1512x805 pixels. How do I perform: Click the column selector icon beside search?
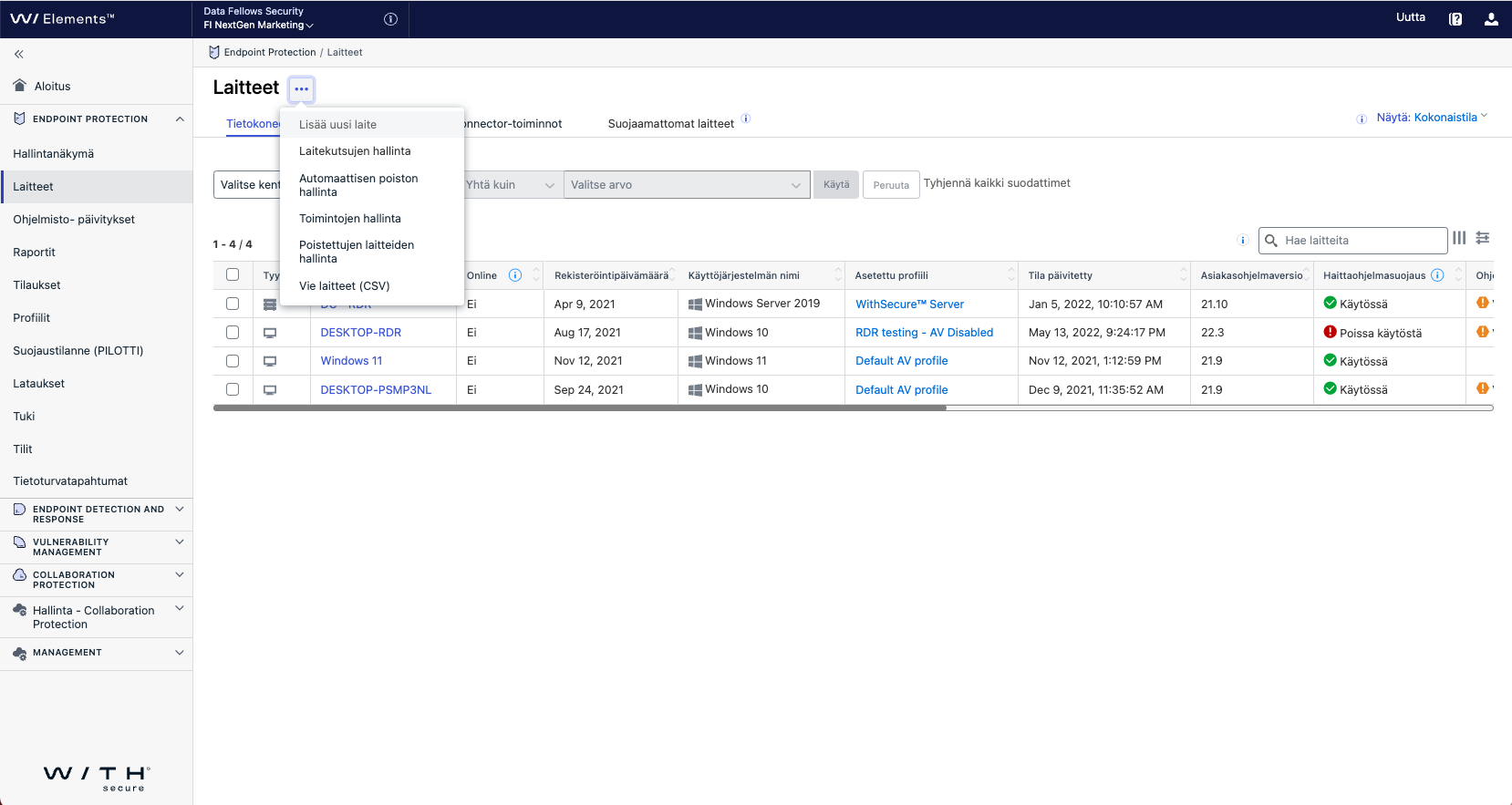pyautogui.click(x=1459, y=238)
